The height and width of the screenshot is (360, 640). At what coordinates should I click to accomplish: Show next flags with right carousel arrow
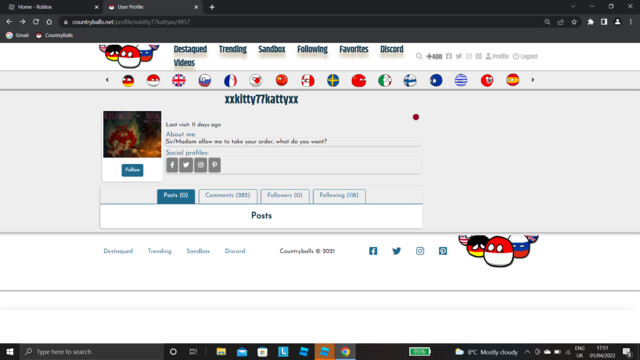[533, 80]
